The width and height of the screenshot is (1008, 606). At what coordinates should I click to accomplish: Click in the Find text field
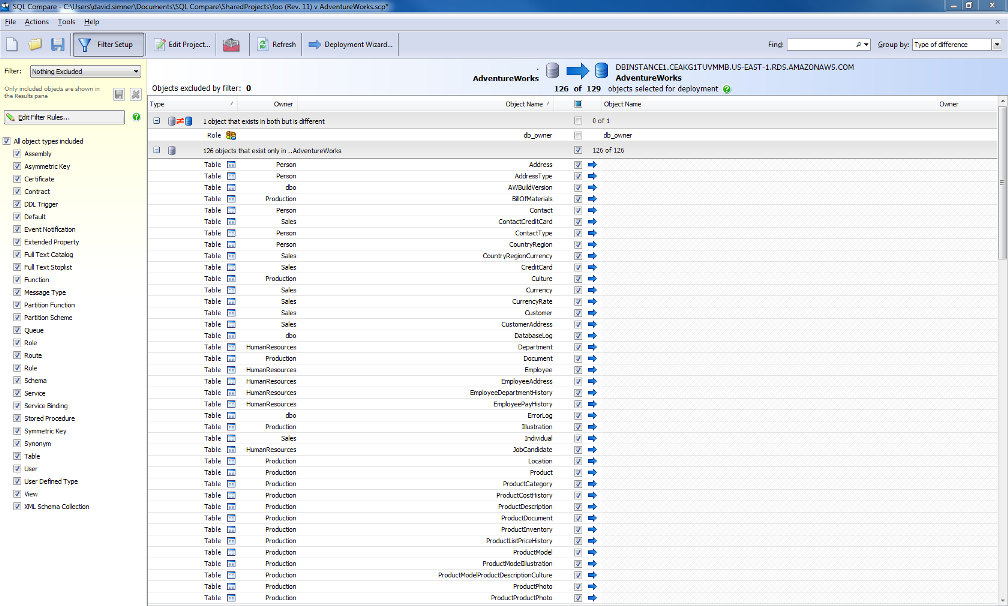821,44
